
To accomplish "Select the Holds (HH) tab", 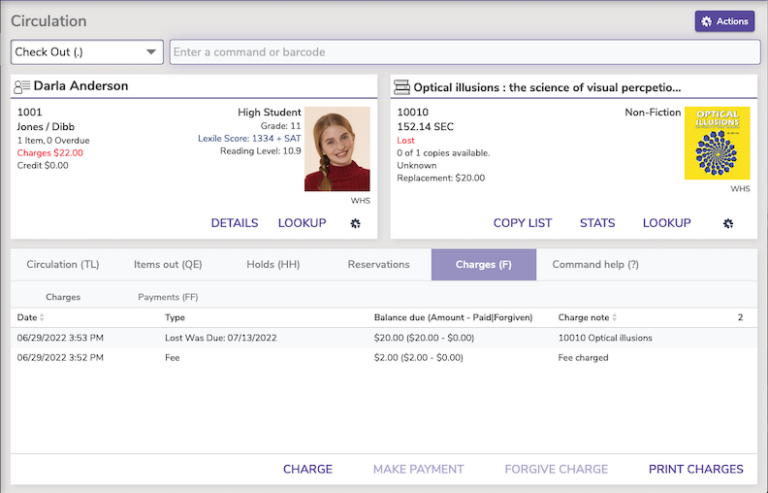I will pos(273,264).
